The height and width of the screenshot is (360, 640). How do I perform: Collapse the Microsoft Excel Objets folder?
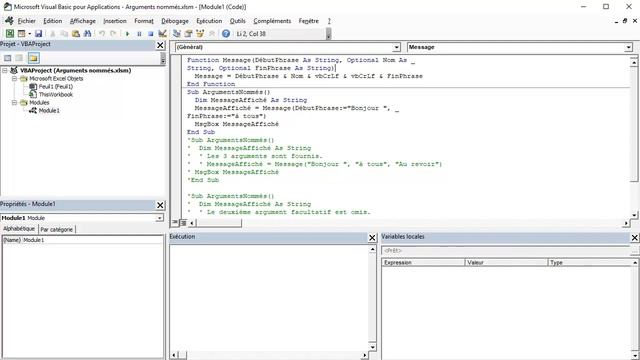coord(14,78)
